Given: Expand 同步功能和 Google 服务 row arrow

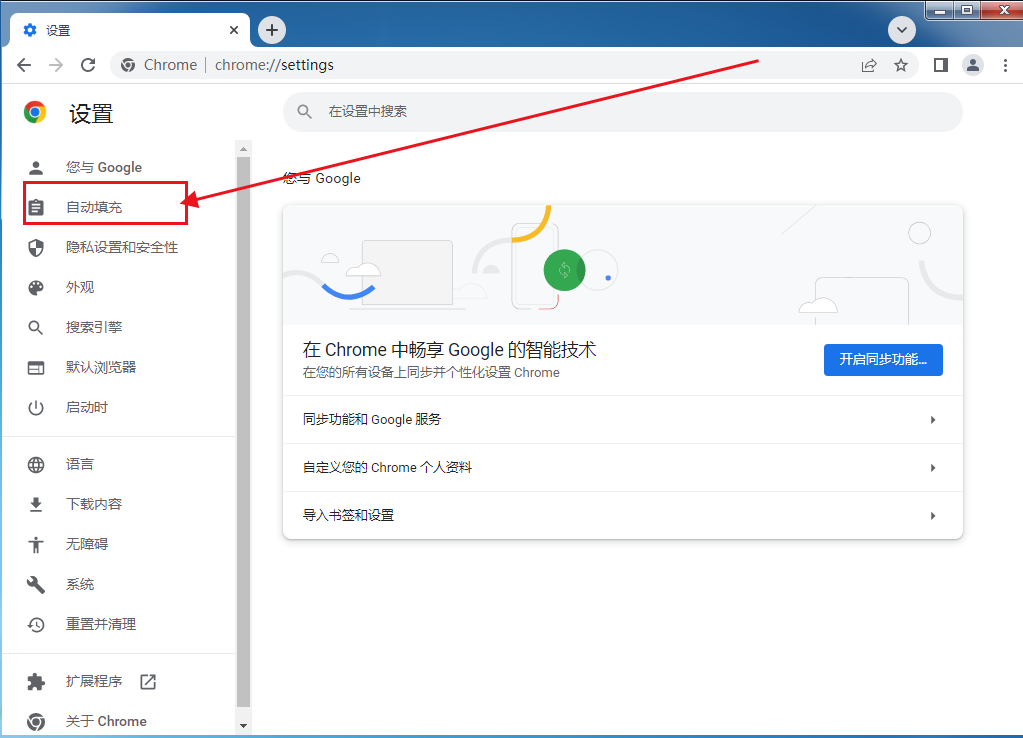Looking at the screenshot, I should point(933,420).
